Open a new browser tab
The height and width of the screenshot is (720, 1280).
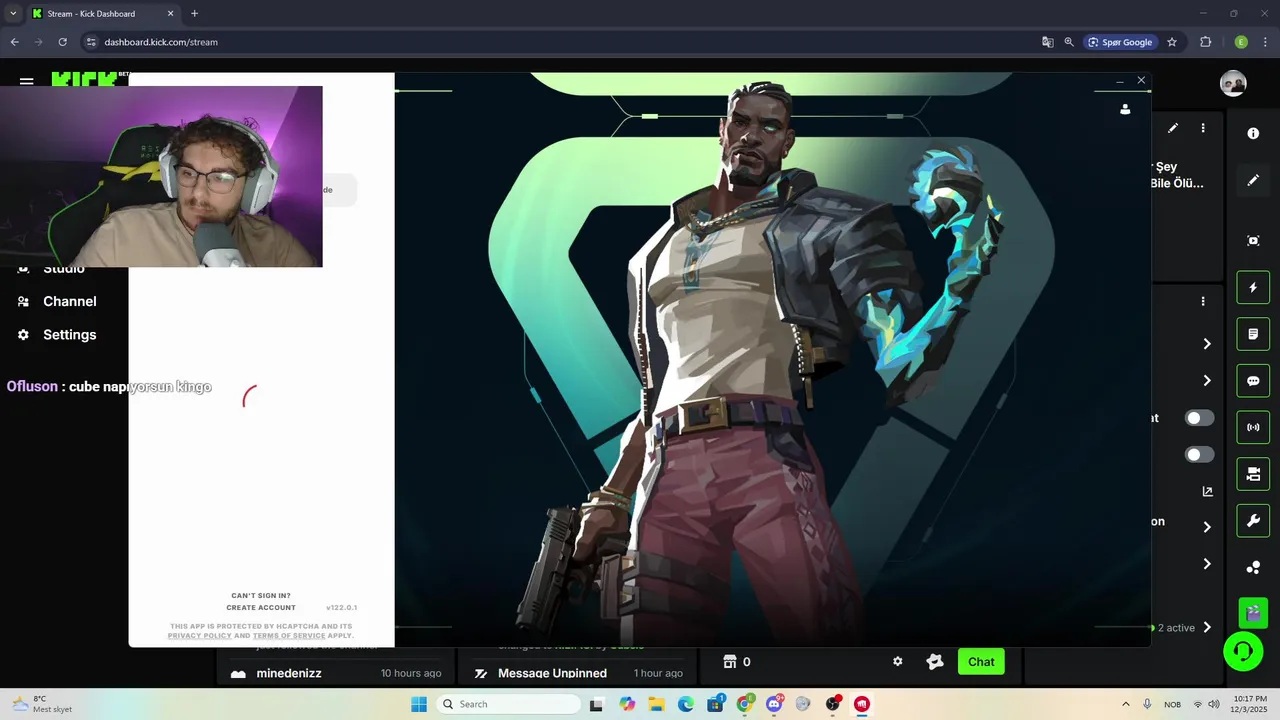[194, 14]
